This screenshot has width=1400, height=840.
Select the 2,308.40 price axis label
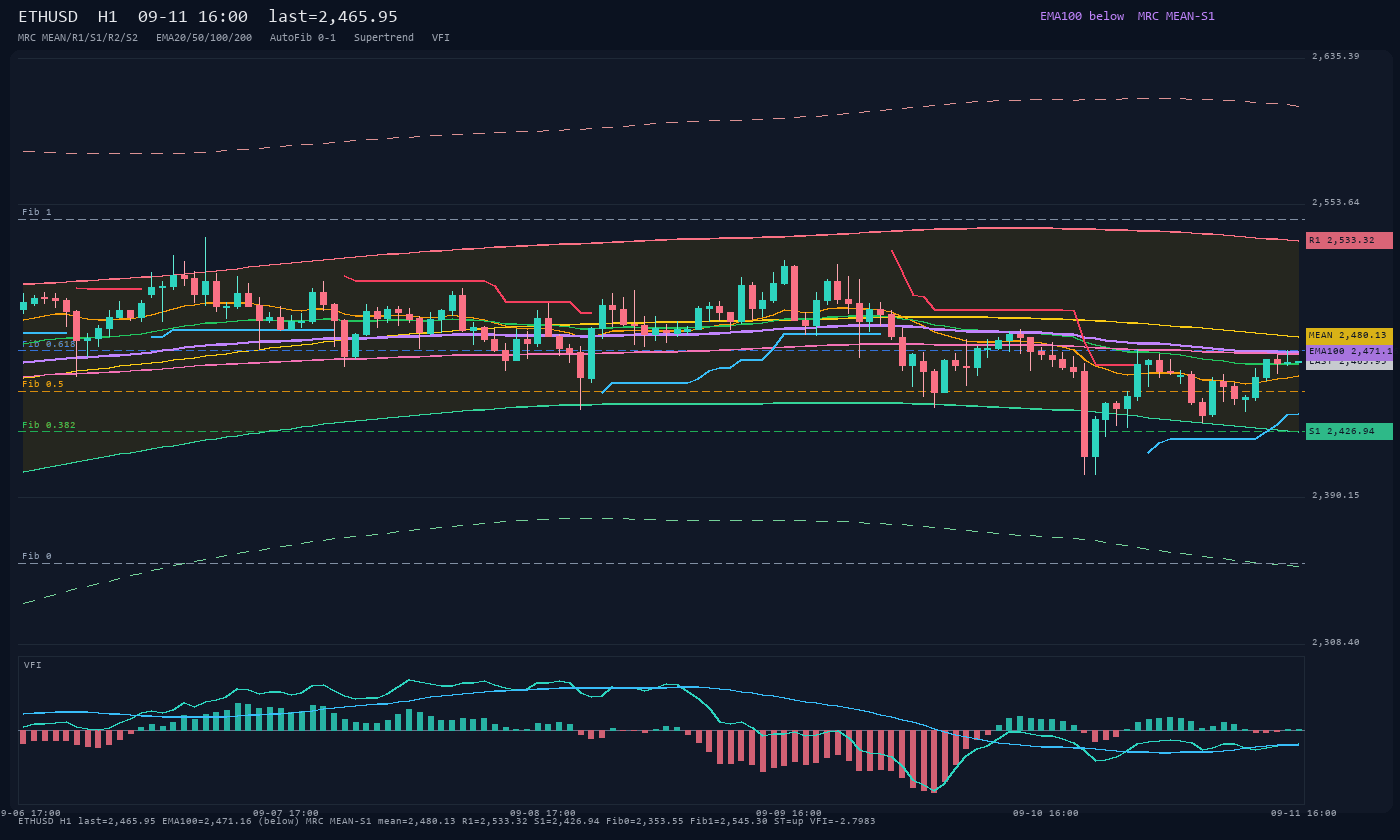[1336, 642]
